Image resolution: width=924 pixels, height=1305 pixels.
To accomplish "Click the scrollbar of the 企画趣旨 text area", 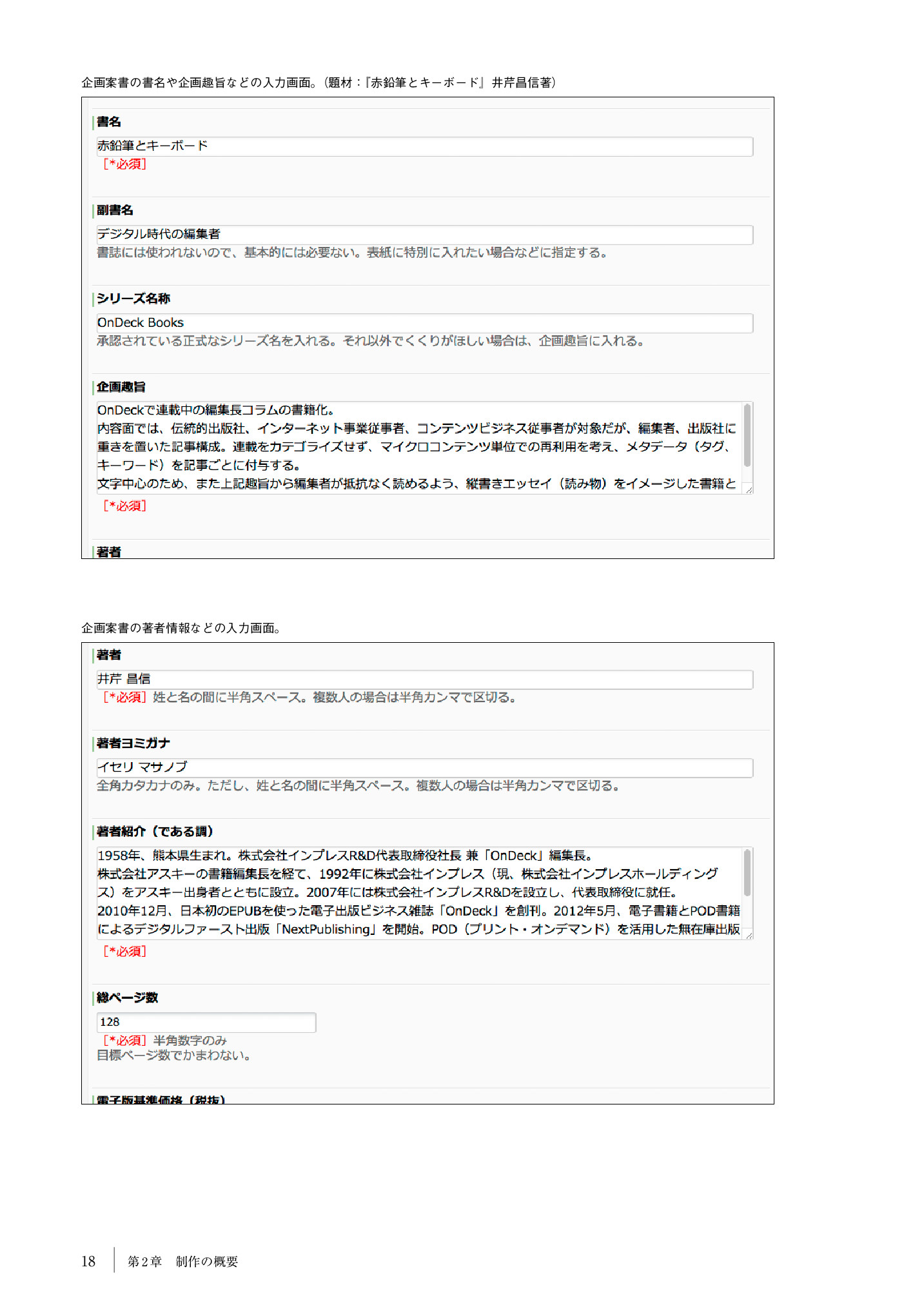I will pyautogui.click(x=747, y=435).
